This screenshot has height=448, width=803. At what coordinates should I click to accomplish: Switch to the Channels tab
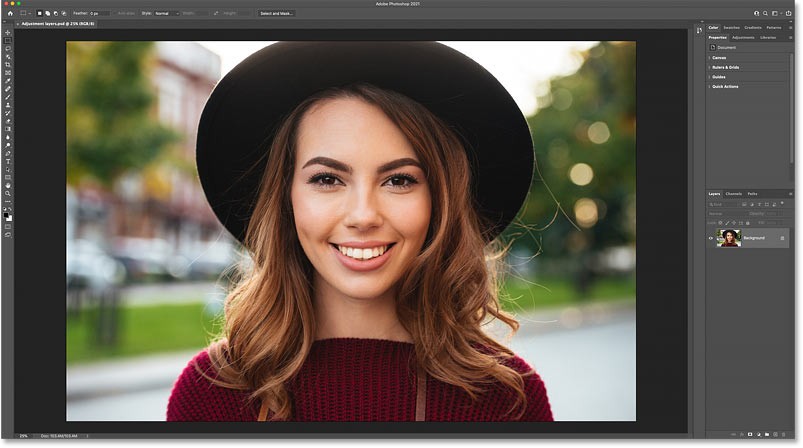(733, 193)
